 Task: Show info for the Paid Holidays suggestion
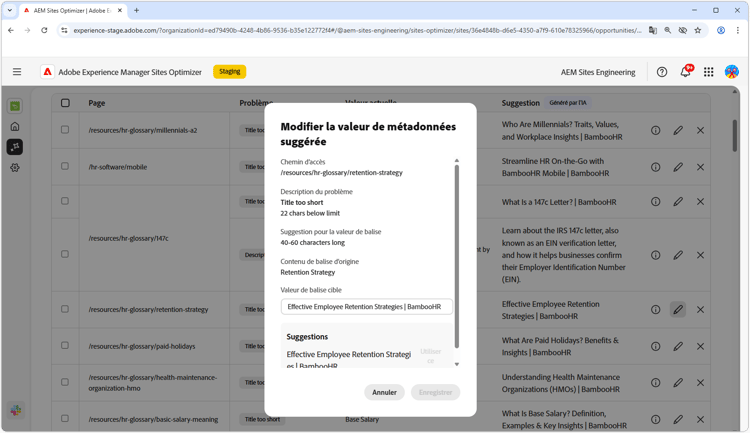coord(655,346)
